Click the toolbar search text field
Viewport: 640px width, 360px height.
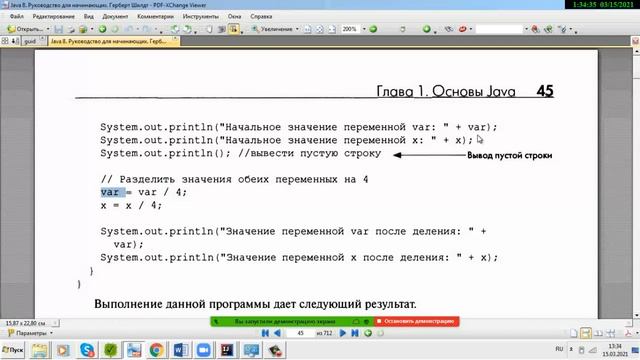[499, 29]
